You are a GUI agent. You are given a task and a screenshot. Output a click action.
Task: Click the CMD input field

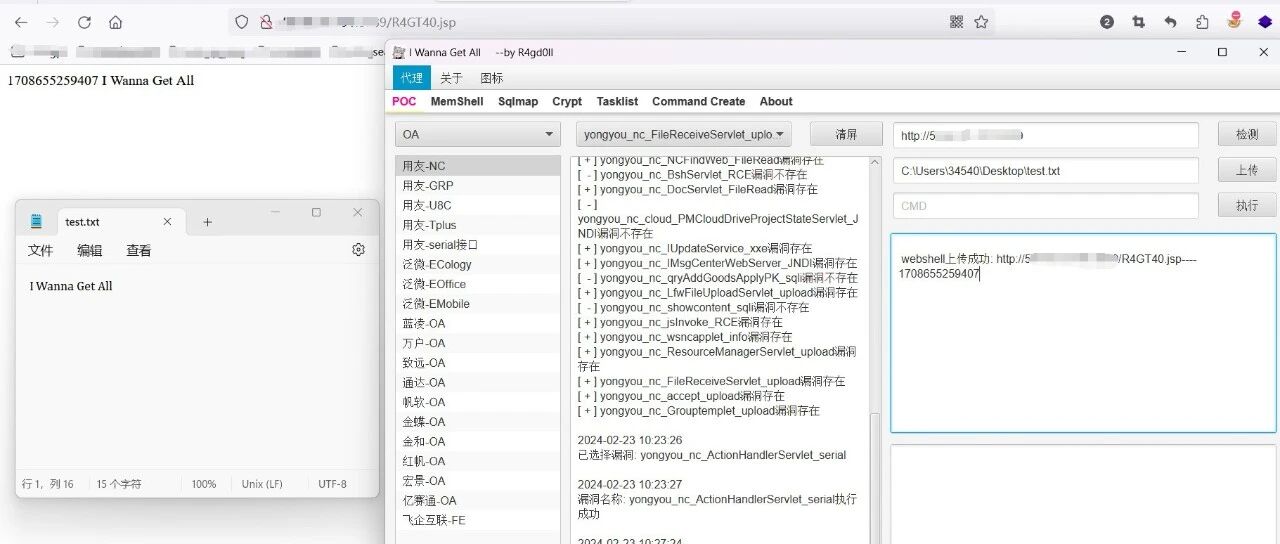click(1045, 205)
